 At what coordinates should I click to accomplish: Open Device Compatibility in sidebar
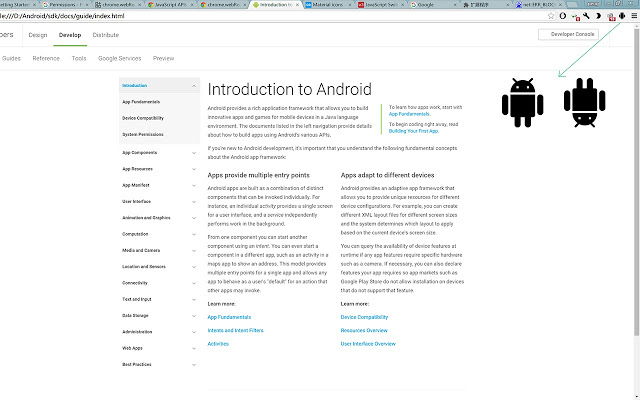(x=143, y=118)
